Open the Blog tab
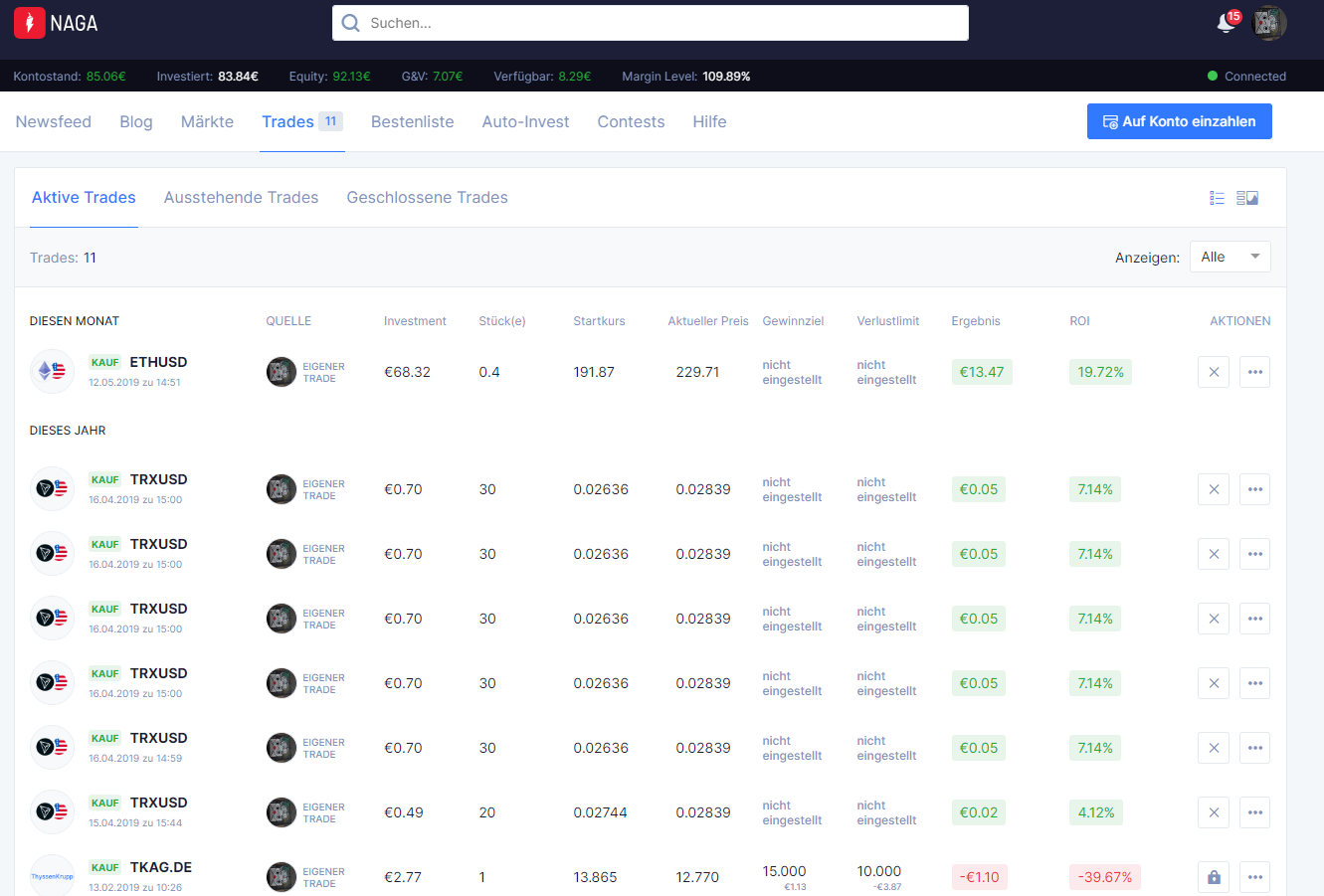 pyautogui.click(x=136, y=121)
